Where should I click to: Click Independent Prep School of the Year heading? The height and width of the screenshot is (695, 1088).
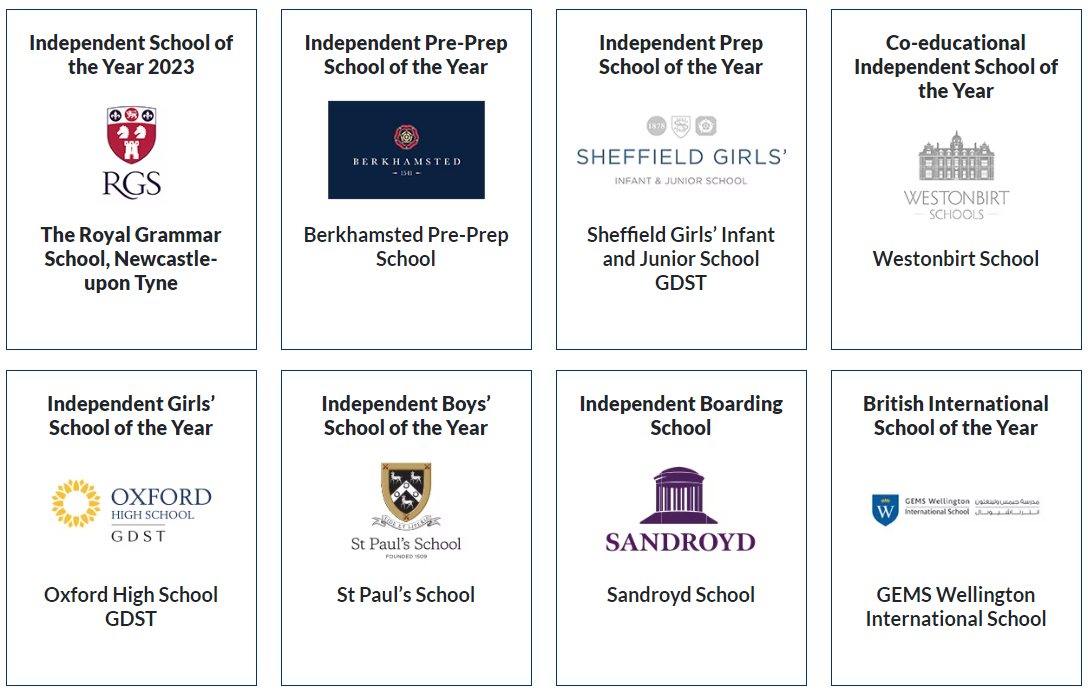tap(681, 55)
